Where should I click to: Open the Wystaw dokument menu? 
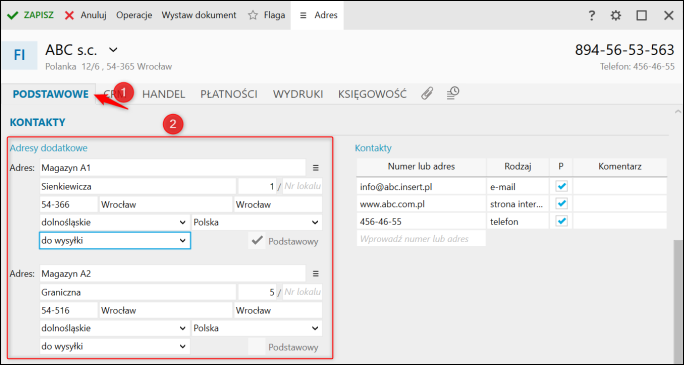coord(199,15)
